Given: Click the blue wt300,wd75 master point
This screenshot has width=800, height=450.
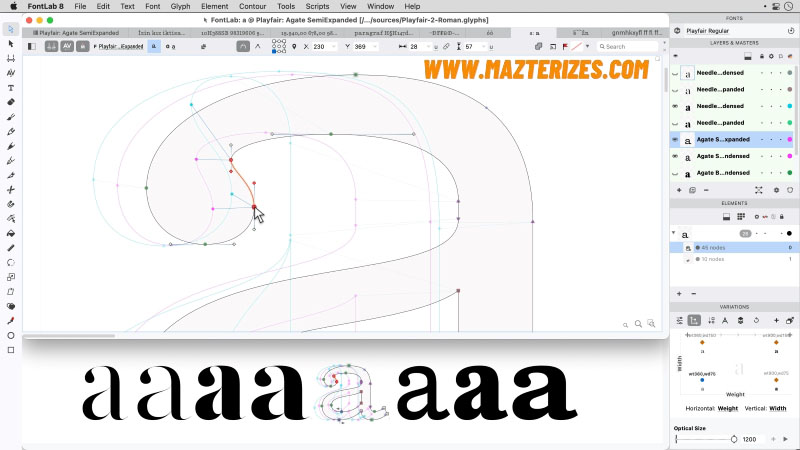Looking at the screenshot, I should pos(702,380).
